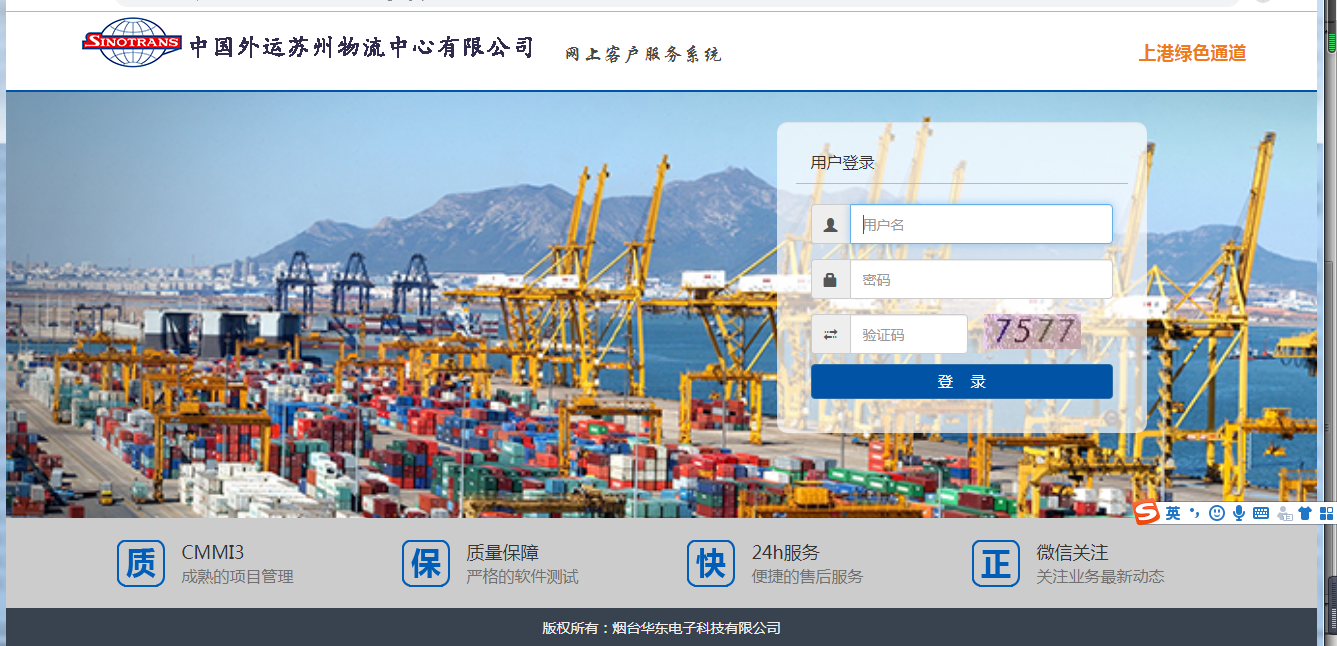Toggle the punctuation mode in Sogou bar
The image size is (1337, 646).
click(1194, 513)
